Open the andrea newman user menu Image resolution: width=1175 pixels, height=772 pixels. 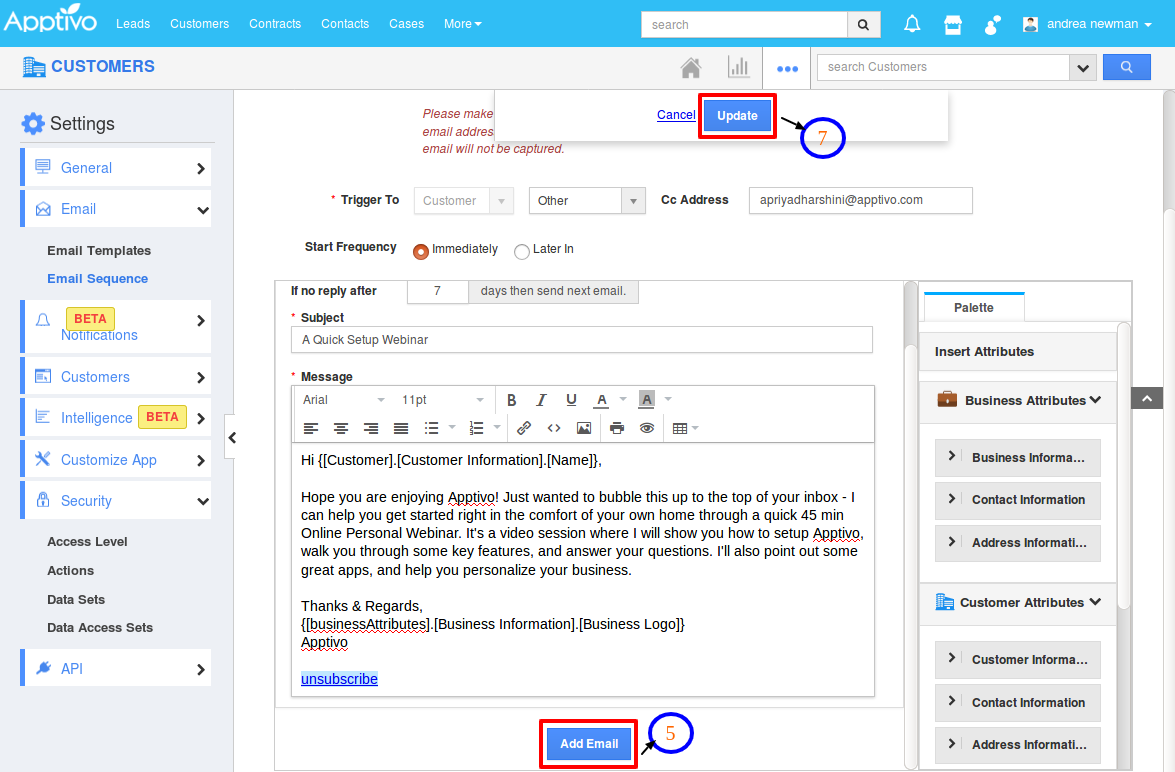pos(1087,24)
